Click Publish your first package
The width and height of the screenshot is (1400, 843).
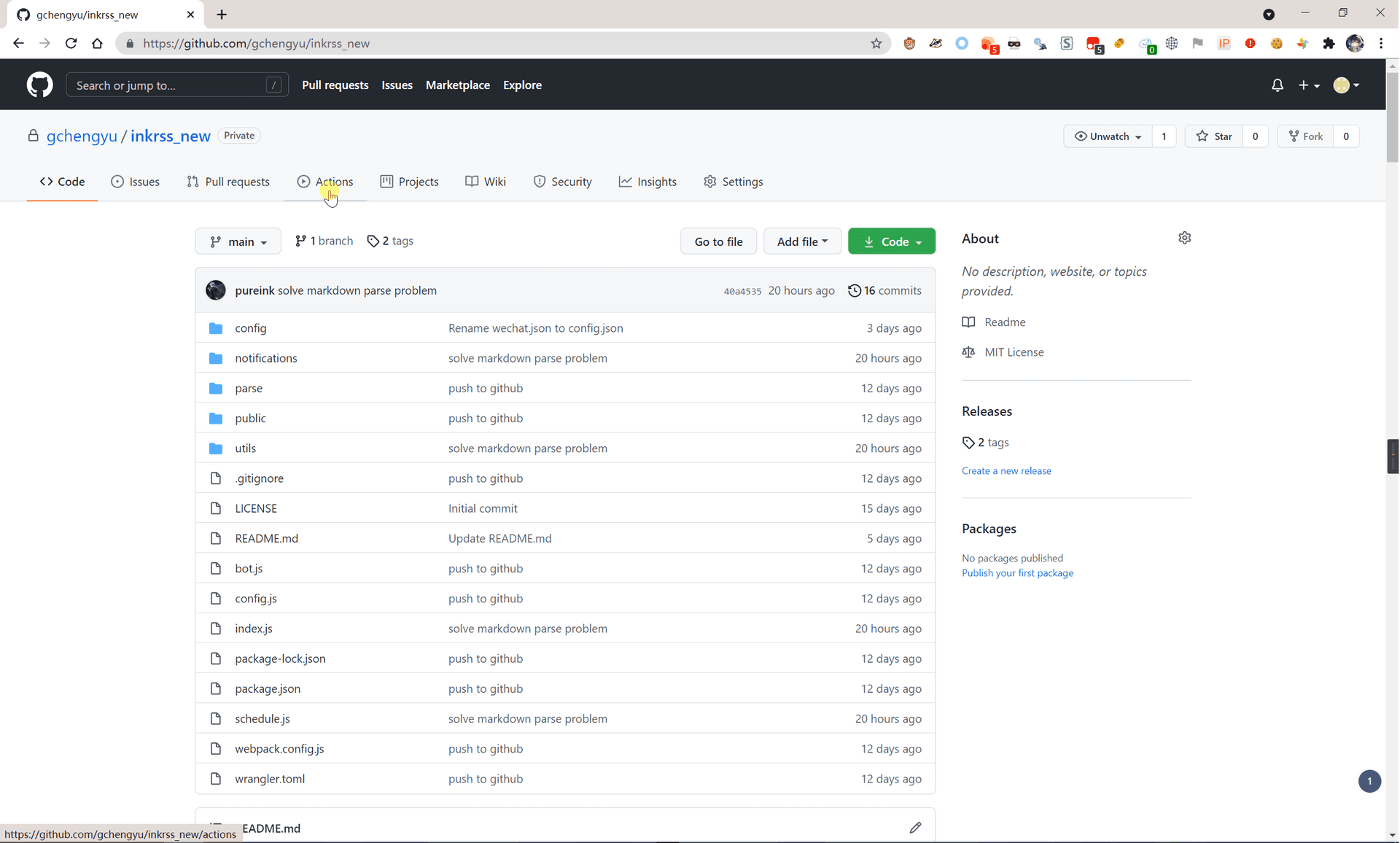point(1017,573)
